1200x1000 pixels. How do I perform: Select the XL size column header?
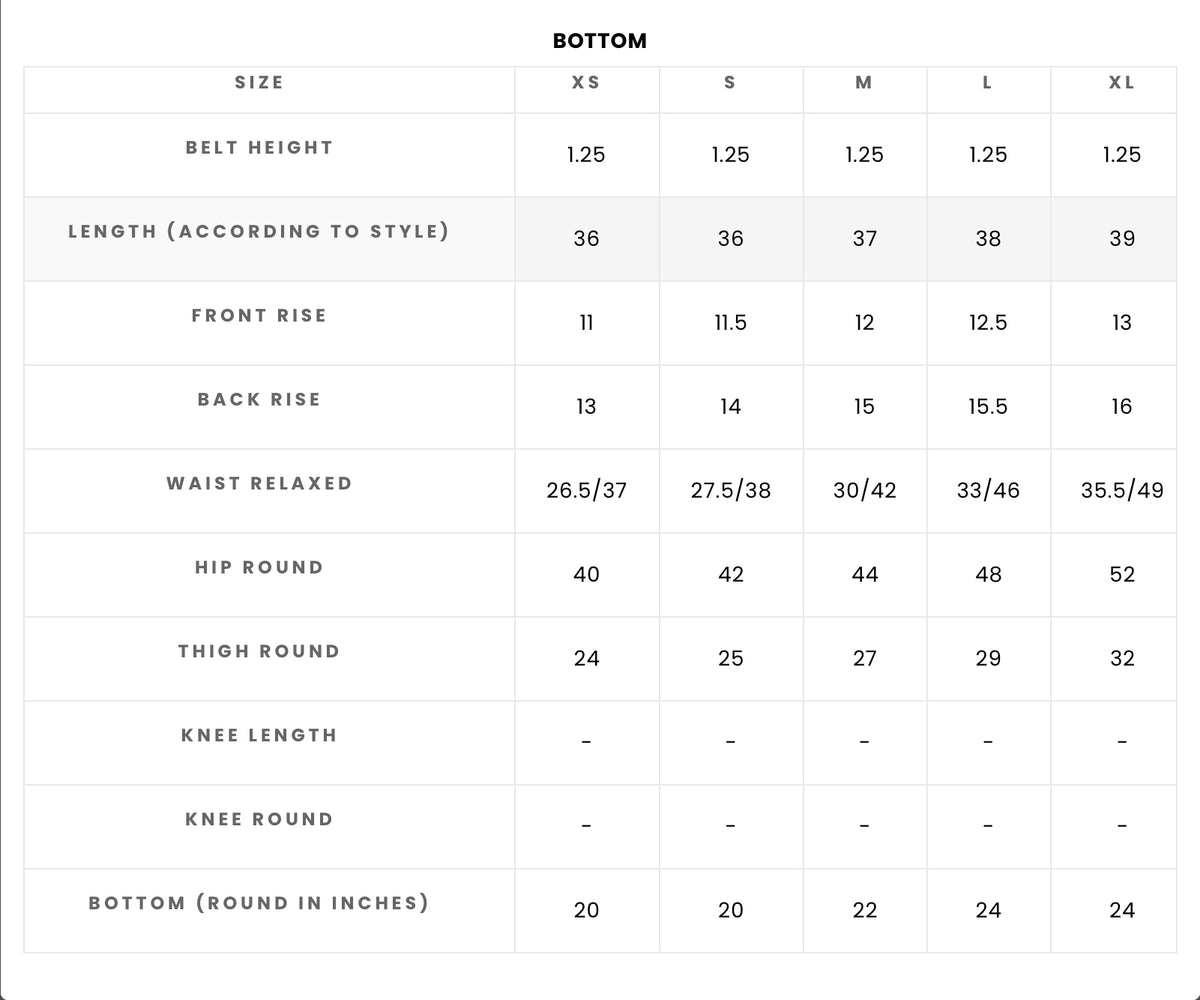1122,83
